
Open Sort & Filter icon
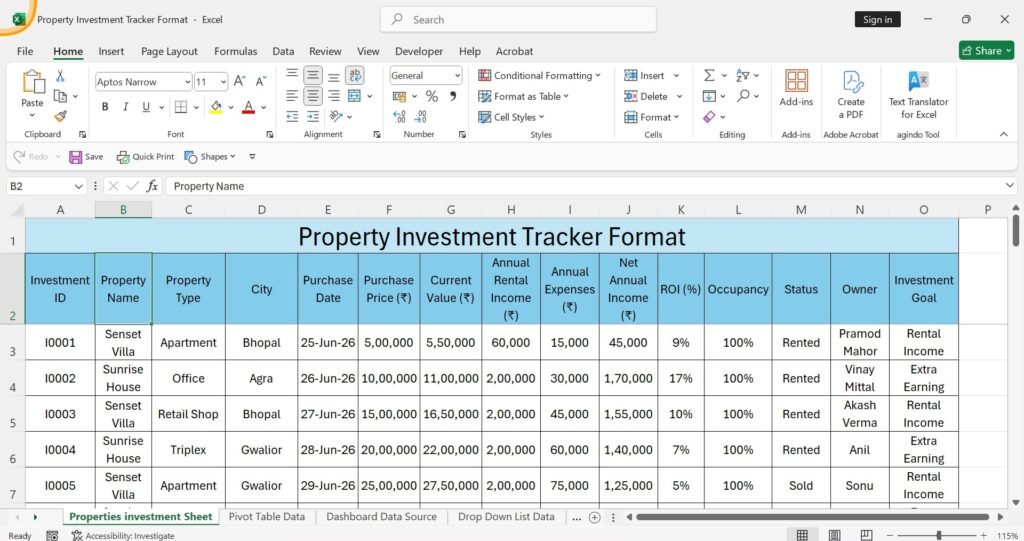point(743,76)
